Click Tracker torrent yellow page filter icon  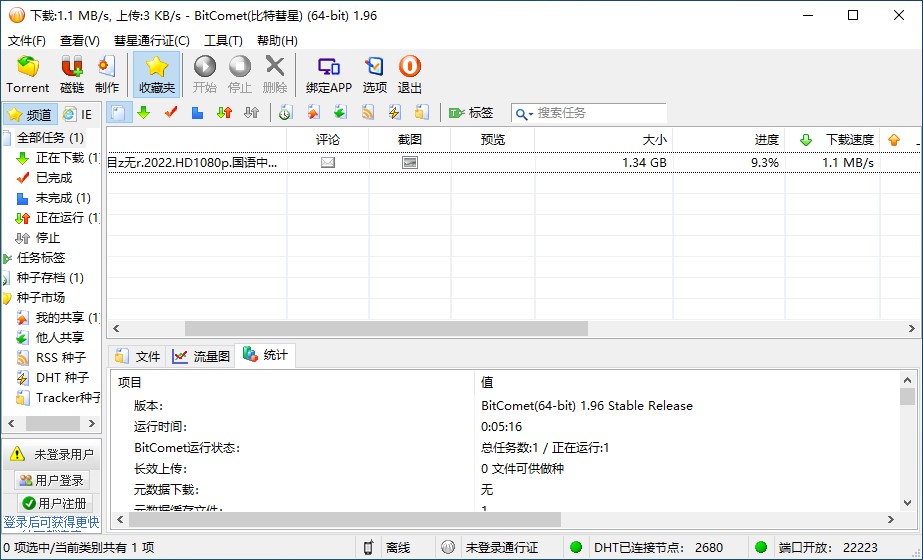coord(421,112)
